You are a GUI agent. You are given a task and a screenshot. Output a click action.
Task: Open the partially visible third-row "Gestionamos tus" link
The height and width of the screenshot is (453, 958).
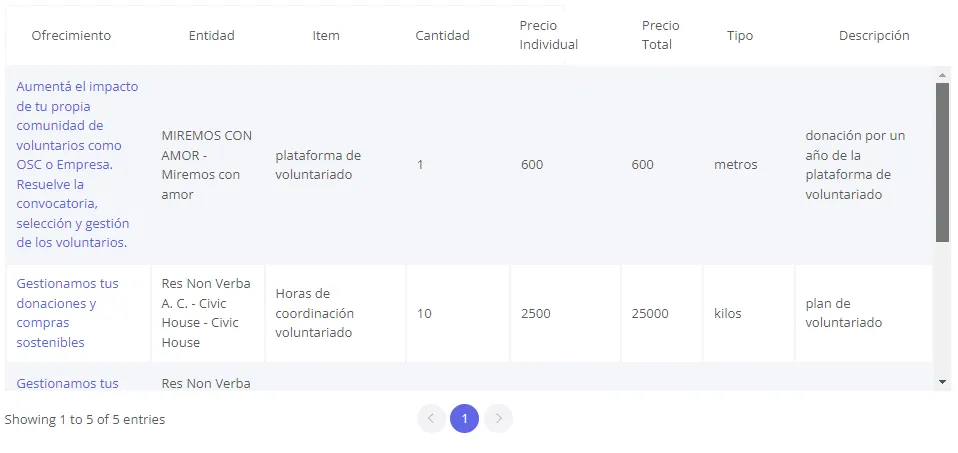pyautogui.click(x=67, y=383)
